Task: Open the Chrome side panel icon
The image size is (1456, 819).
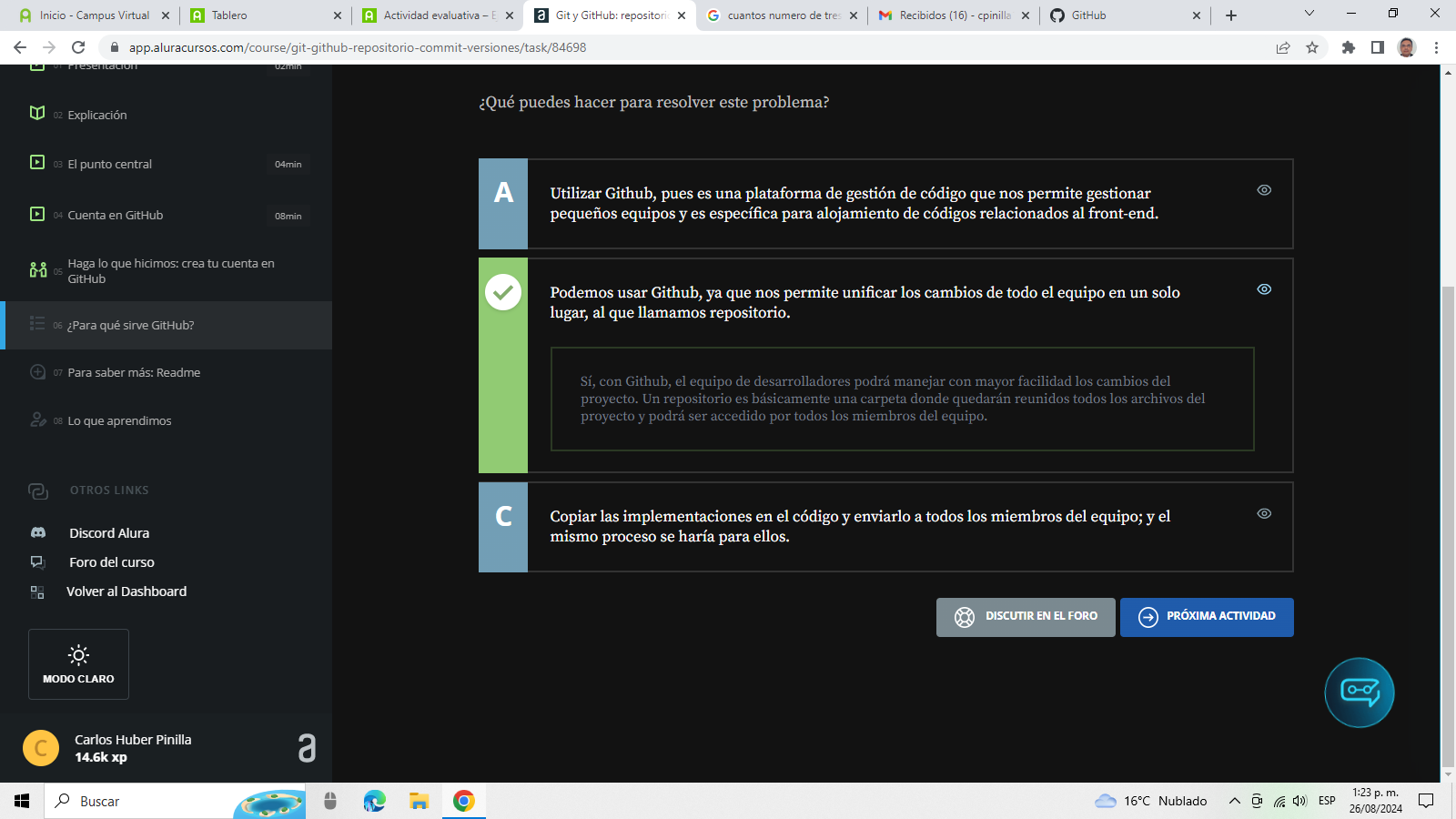Action: [1378, 47]
